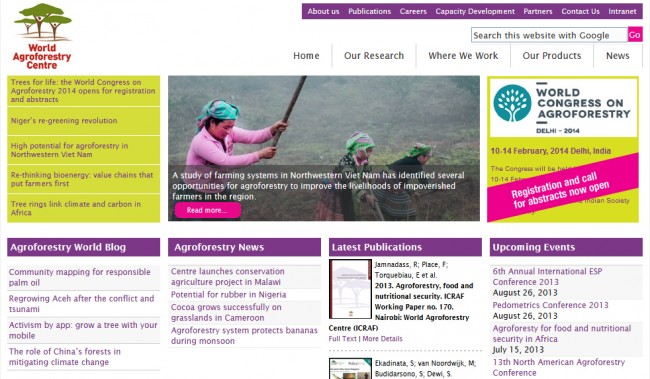Image resolution: width=650 pixels, height=379 pixels.
Task: Click the '2013. Agroforestry, food and' publication title
Action: coord(424,286)
